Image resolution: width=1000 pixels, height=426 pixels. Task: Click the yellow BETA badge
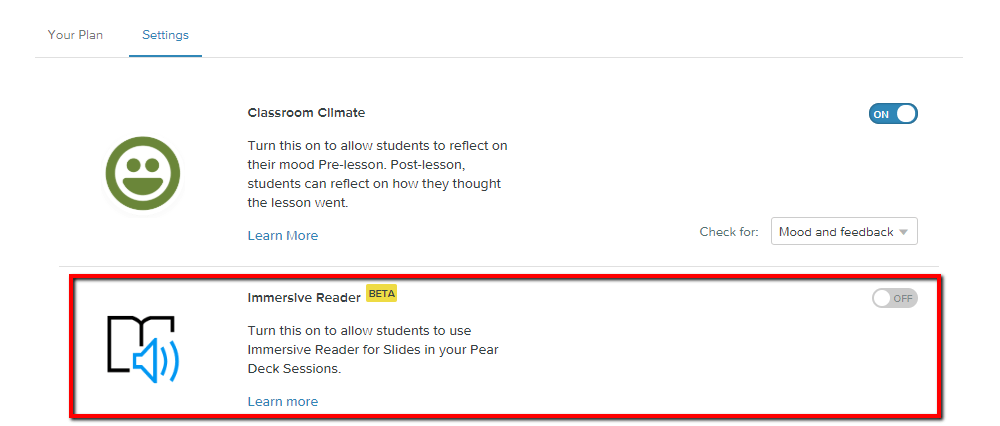tap(381, 294)
